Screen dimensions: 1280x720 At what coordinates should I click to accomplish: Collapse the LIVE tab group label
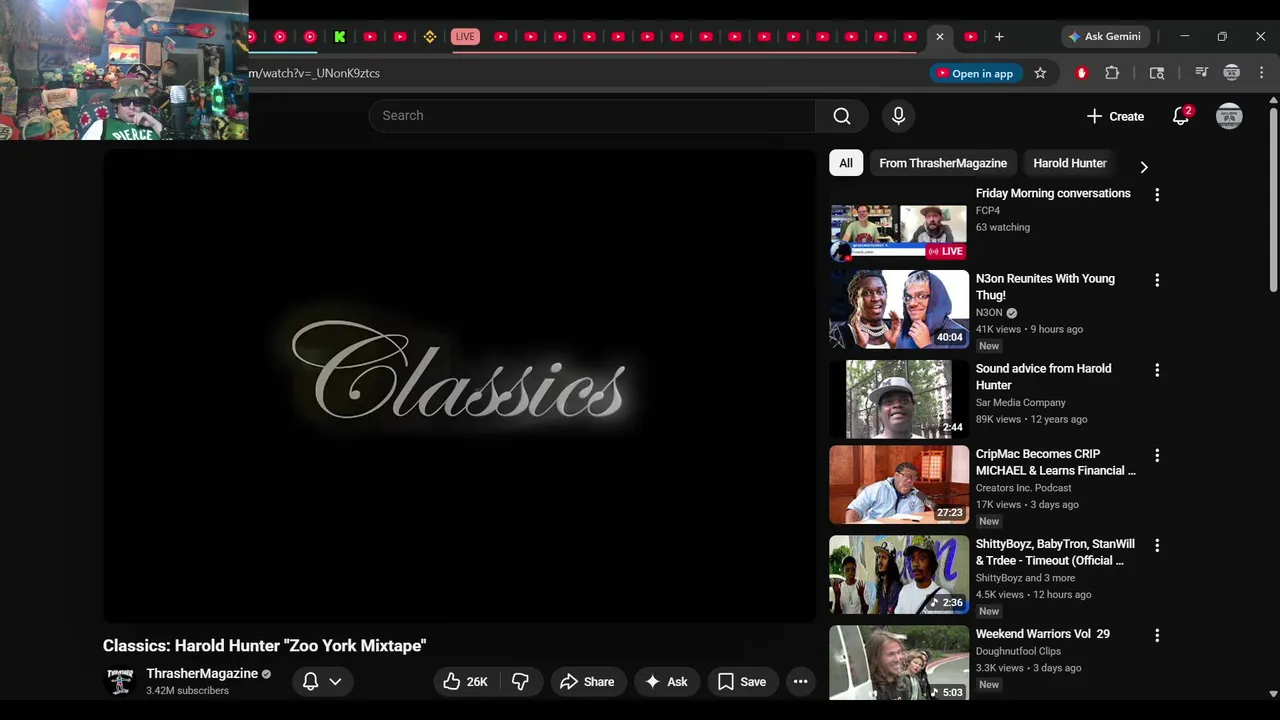click(465, 37)
